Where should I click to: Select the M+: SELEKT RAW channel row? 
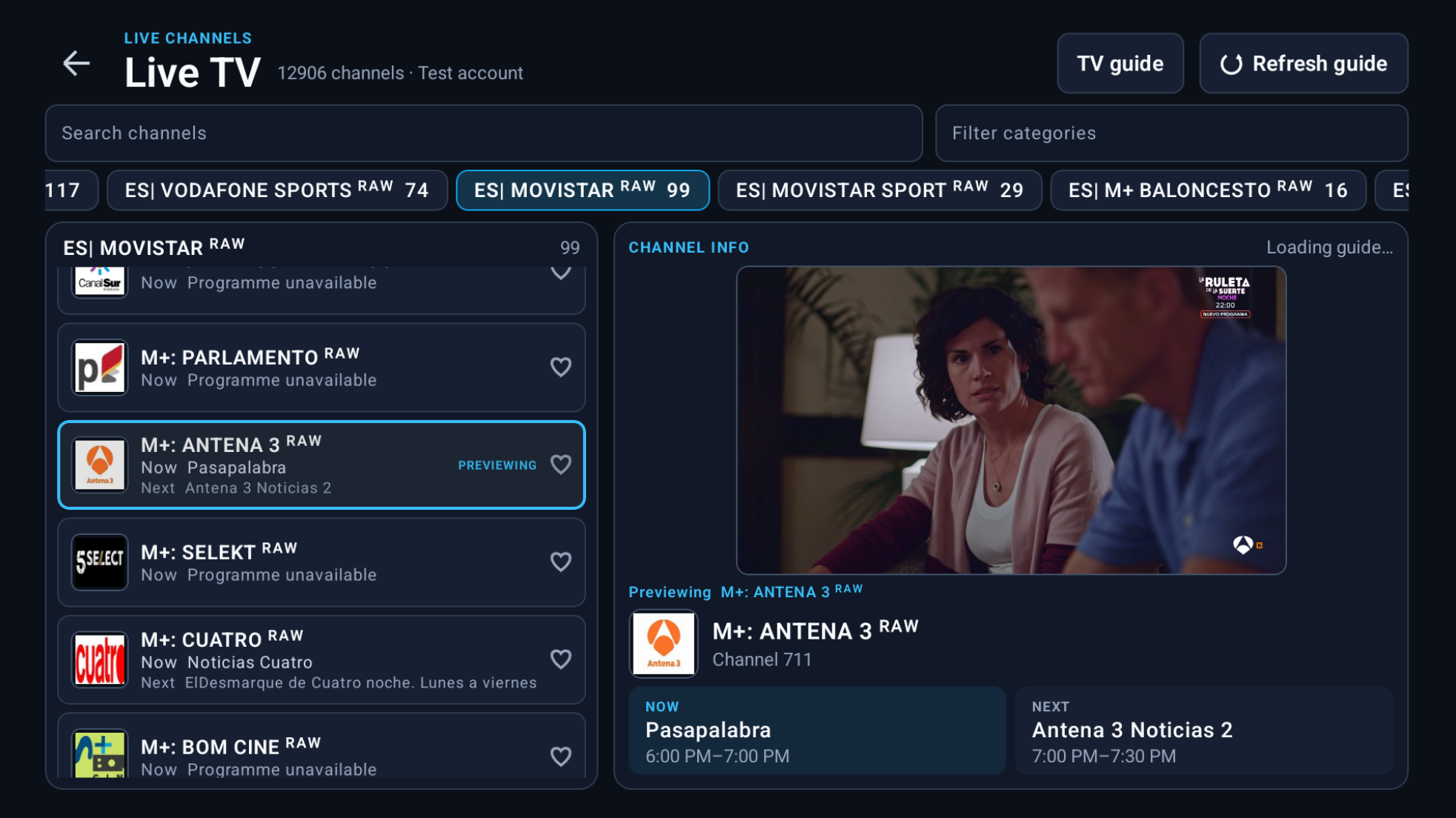(x=322, y=562)
